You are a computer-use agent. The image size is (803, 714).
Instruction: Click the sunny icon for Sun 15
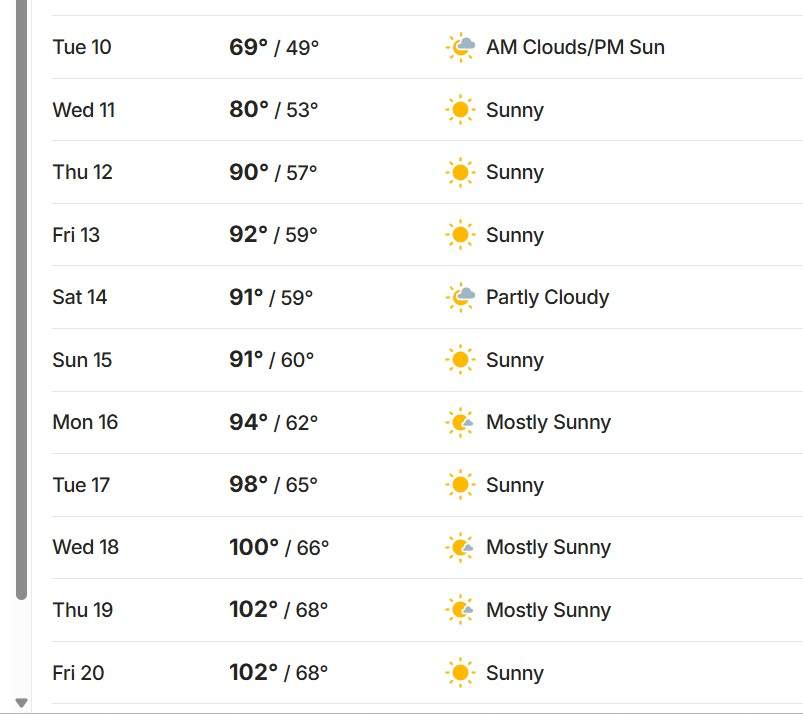[460, 360]
